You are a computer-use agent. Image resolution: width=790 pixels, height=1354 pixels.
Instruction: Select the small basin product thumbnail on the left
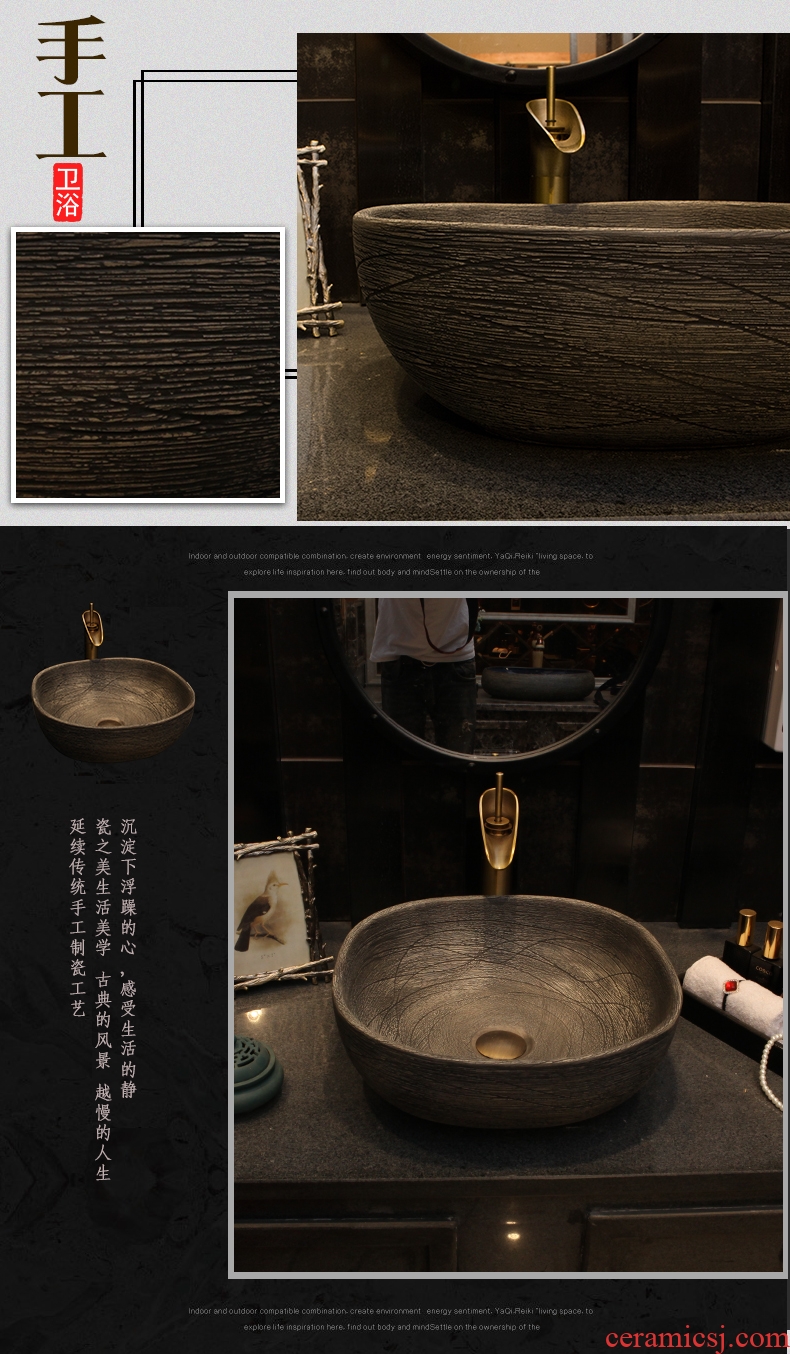click(112, 699)
